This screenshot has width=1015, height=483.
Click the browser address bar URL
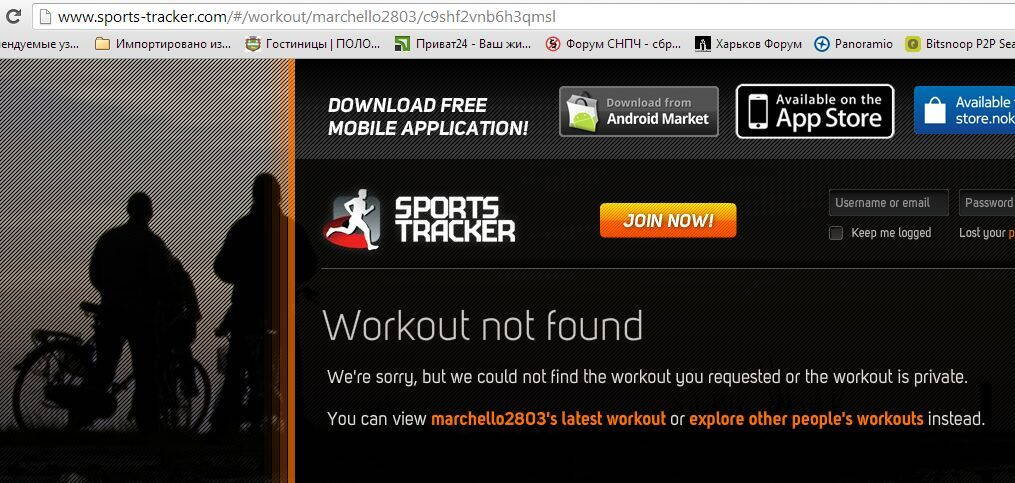(x=307, y=17)
